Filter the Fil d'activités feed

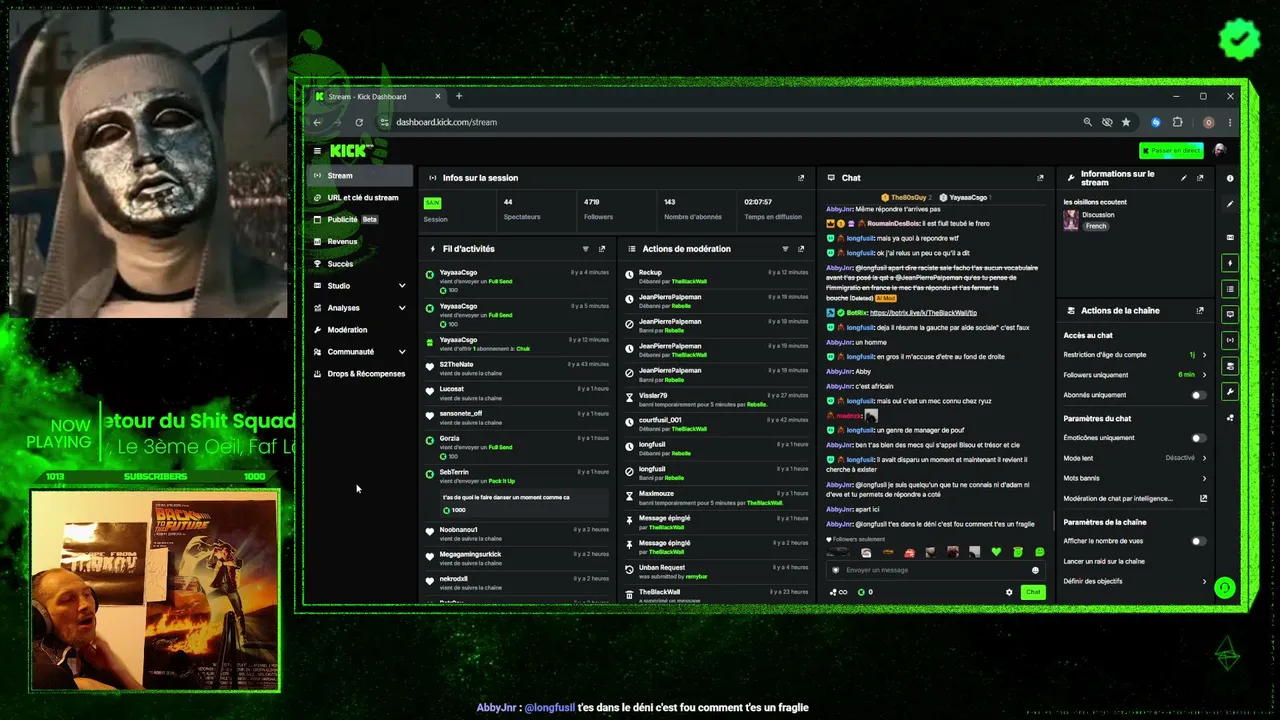(585, 249)
